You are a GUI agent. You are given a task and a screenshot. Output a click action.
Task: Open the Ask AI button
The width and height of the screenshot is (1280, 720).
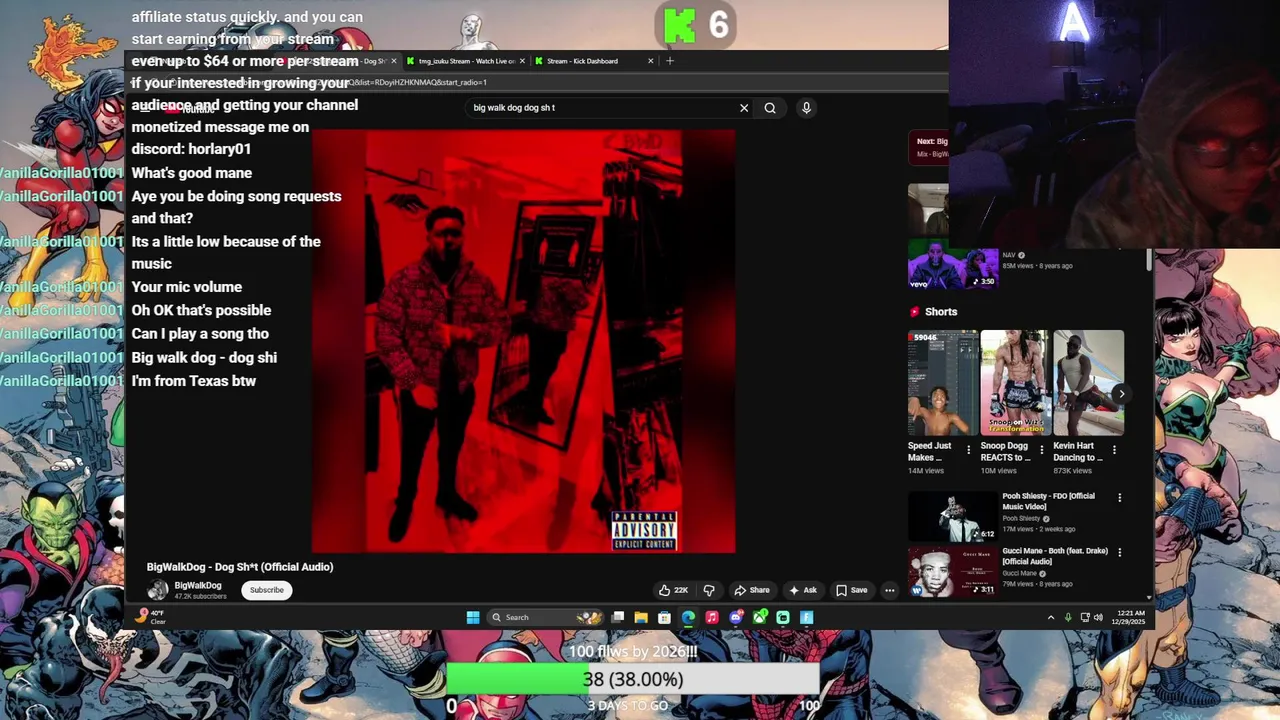[803, 590]
